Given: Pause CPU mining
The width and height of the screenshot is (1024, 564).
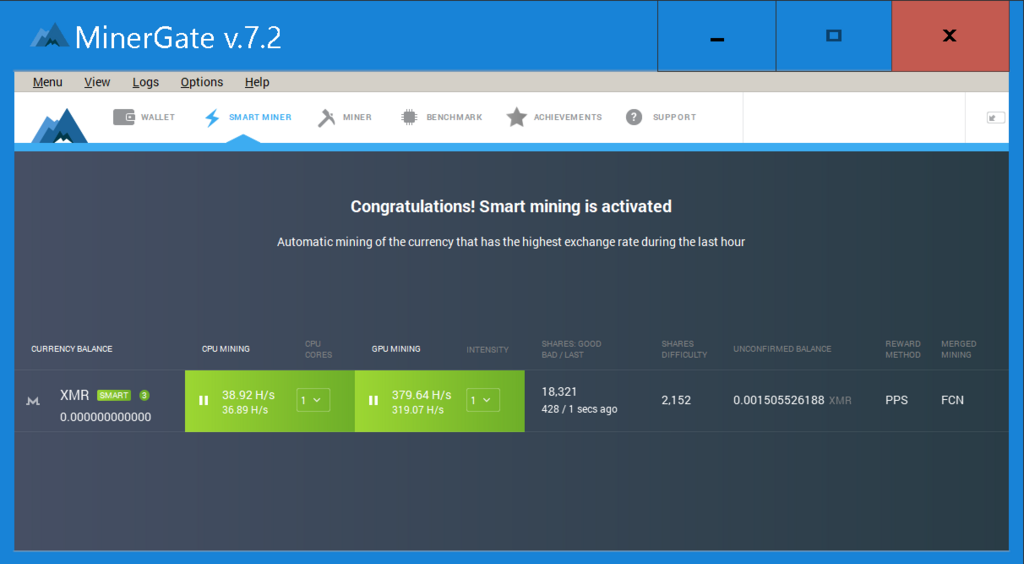Looking at the screenshot, I should (x=204, y=400).
